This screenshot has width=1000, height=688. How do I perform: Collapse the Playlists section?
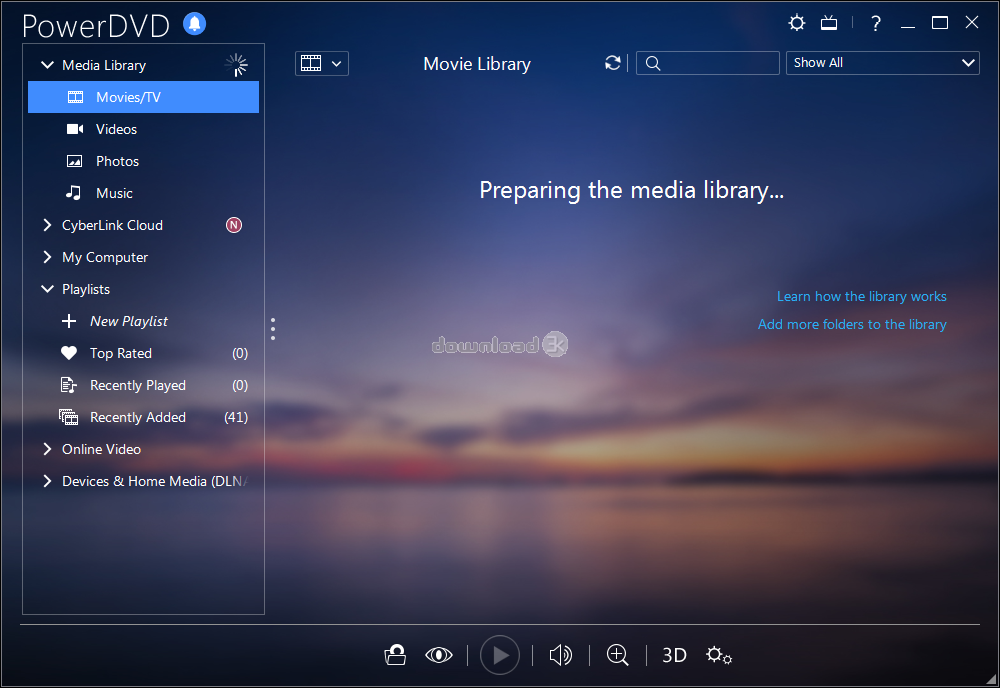point(47,289)
